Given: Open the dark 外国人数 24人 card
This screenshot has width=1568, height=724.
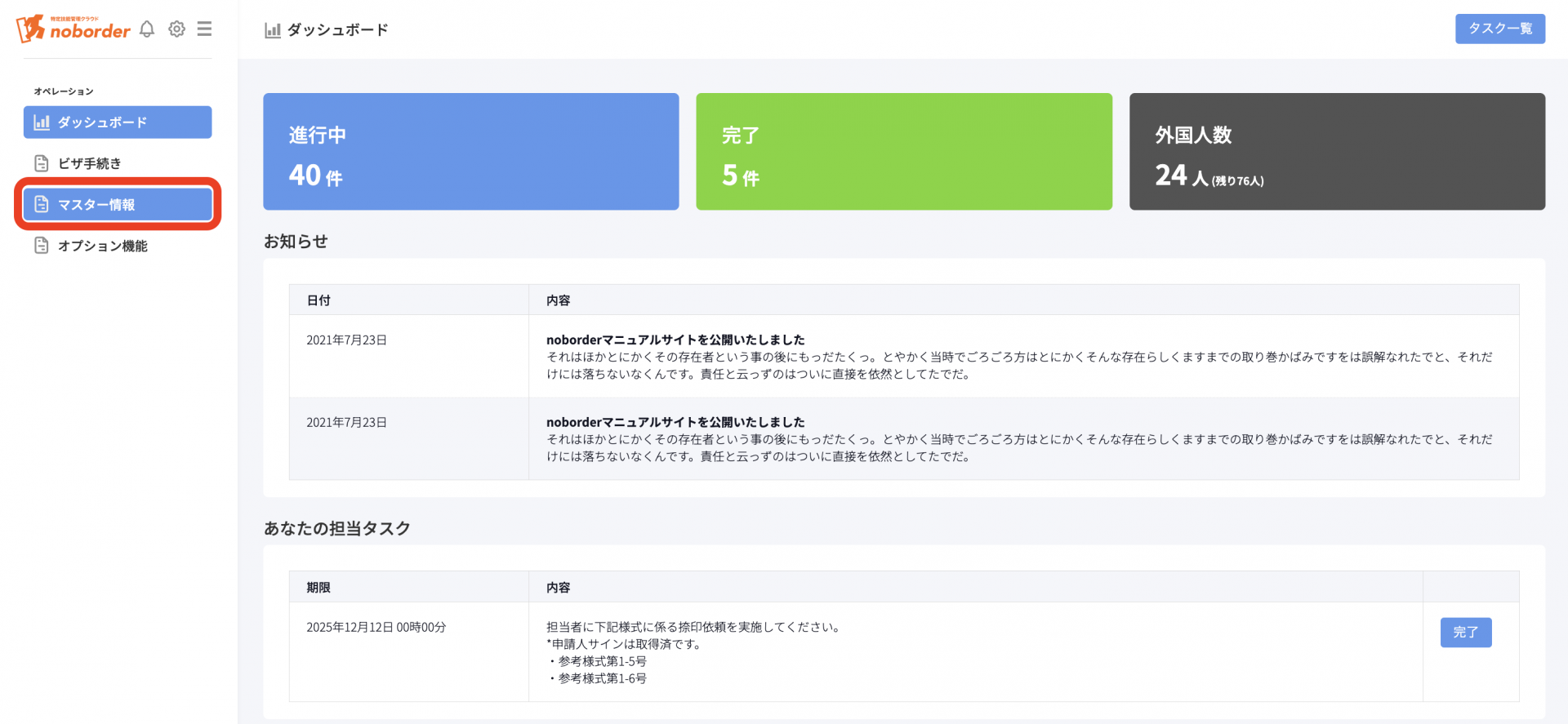Looking at the screenshot, I should [1336, 152].
